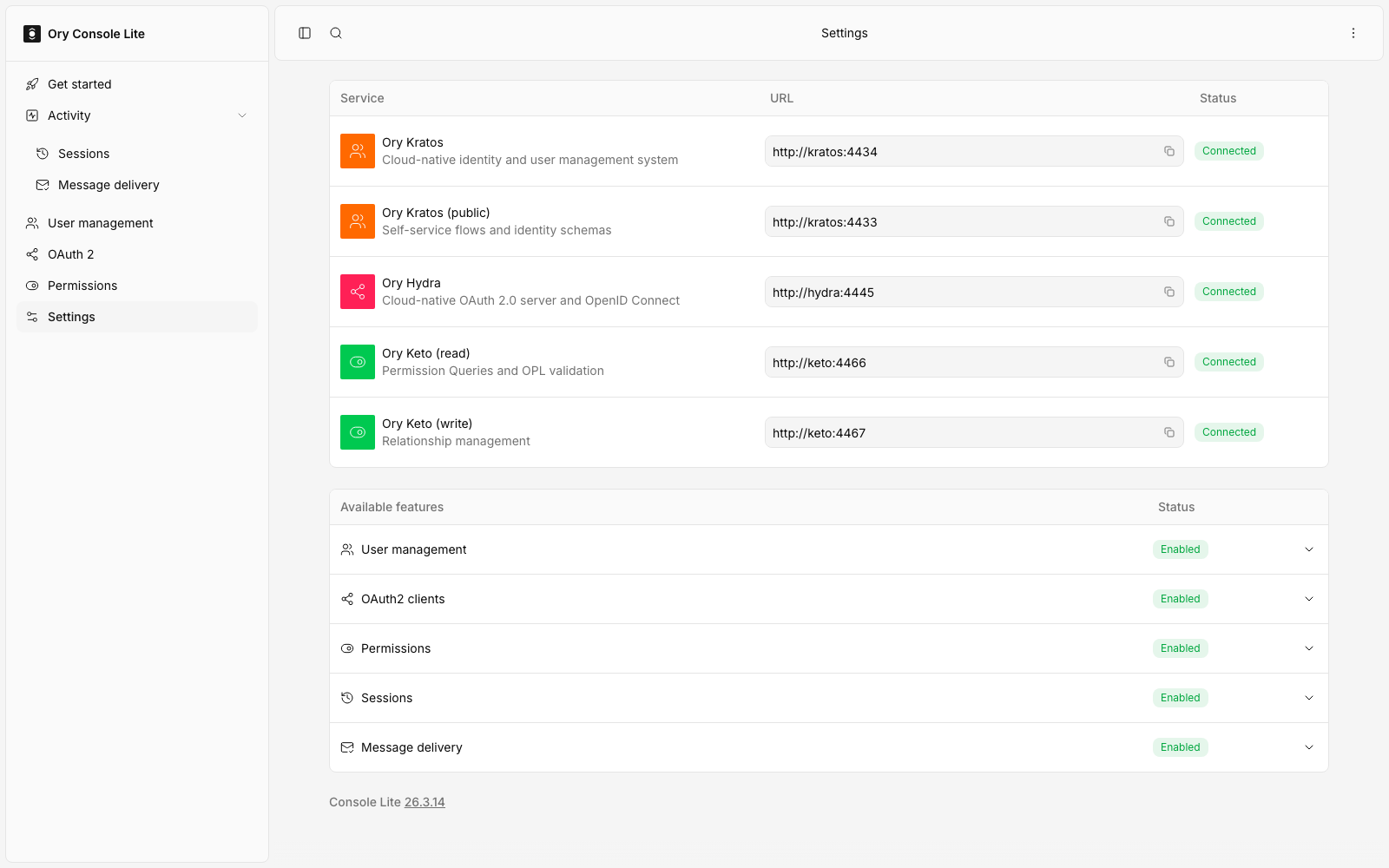Open the 26.3.14 version link
The image size is (1389, 868).
[x=425, y=802]
